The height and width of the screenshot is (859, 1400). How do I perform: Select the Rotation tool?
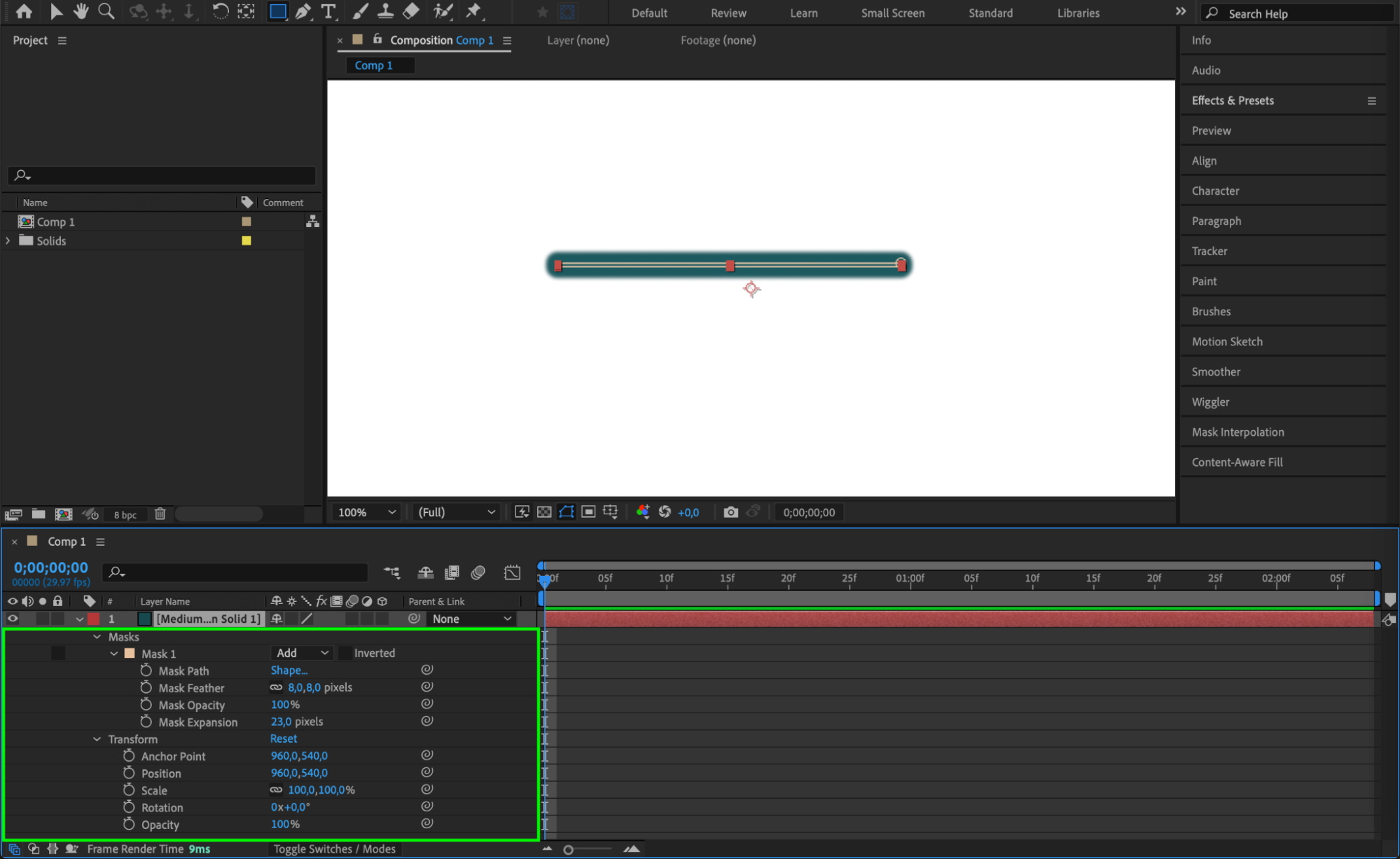coord(220,11)
